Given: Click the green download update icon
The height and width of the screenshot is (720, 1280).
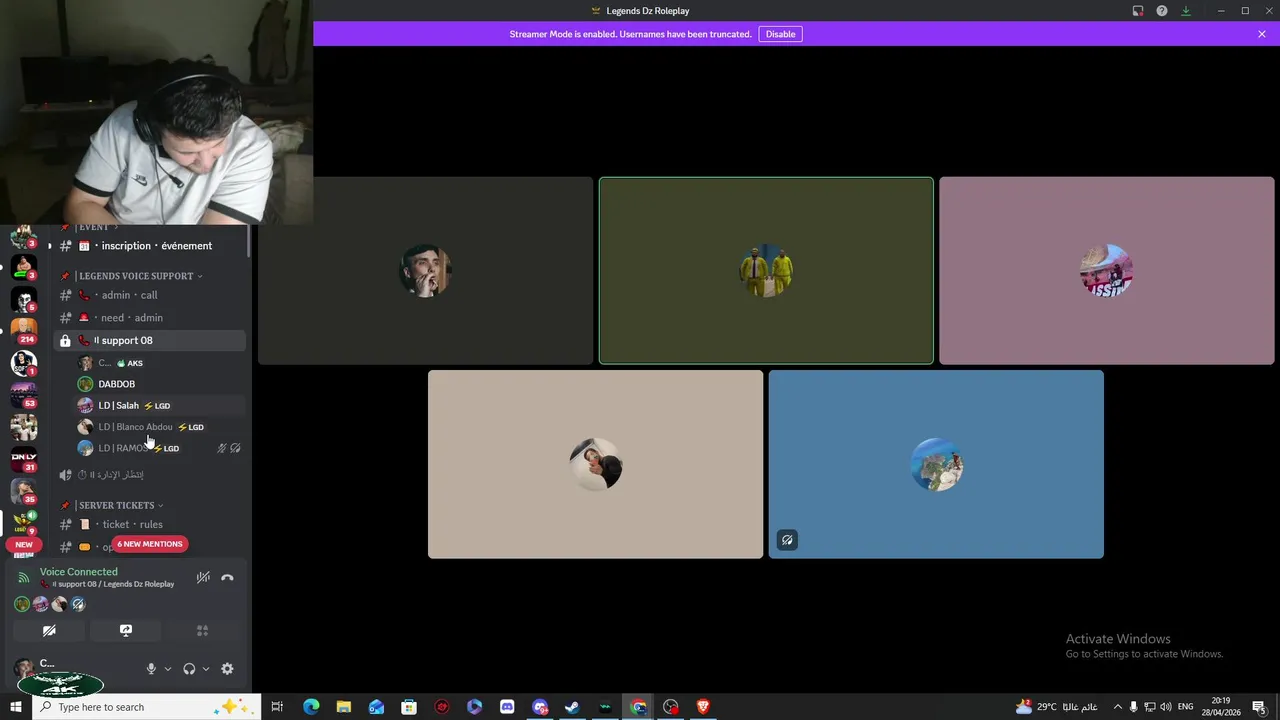Looking at the screenshot, I should click(1186, 11).
